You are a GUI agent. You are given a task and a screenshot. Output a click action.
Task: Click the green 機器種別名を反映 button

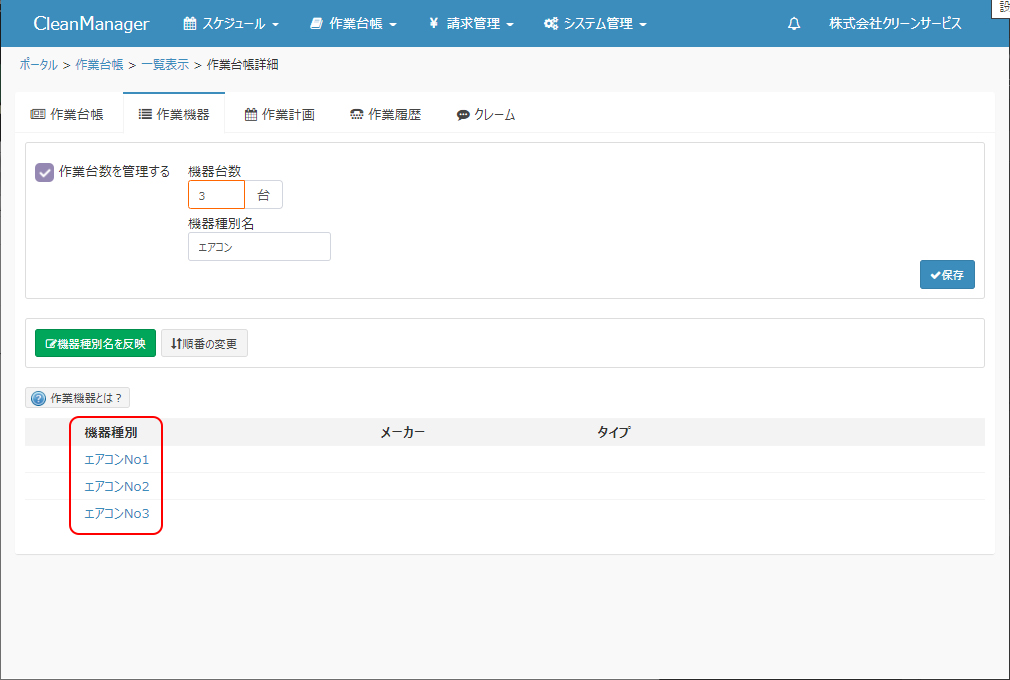point(96,344)
